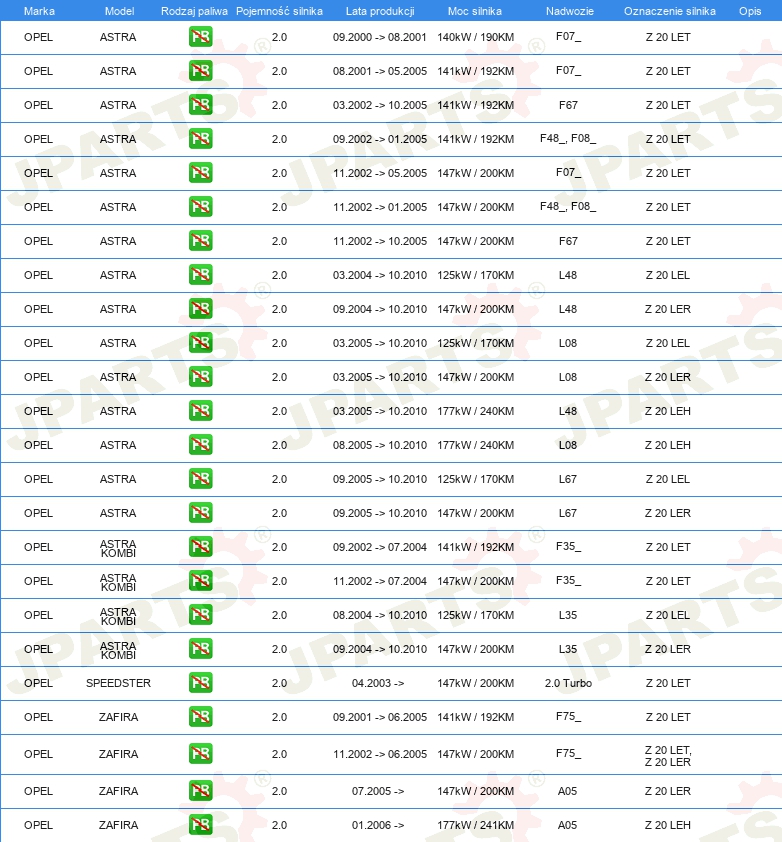Click fuel icon in Zafira 07.2005 row

tap(200, 791)
